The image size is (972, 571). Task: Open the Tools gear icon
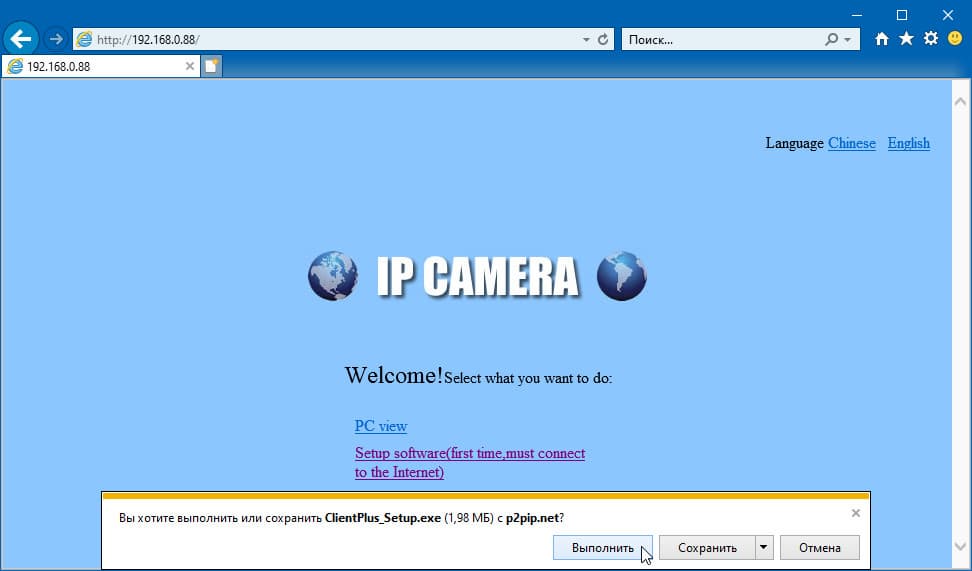click(930, 39)
